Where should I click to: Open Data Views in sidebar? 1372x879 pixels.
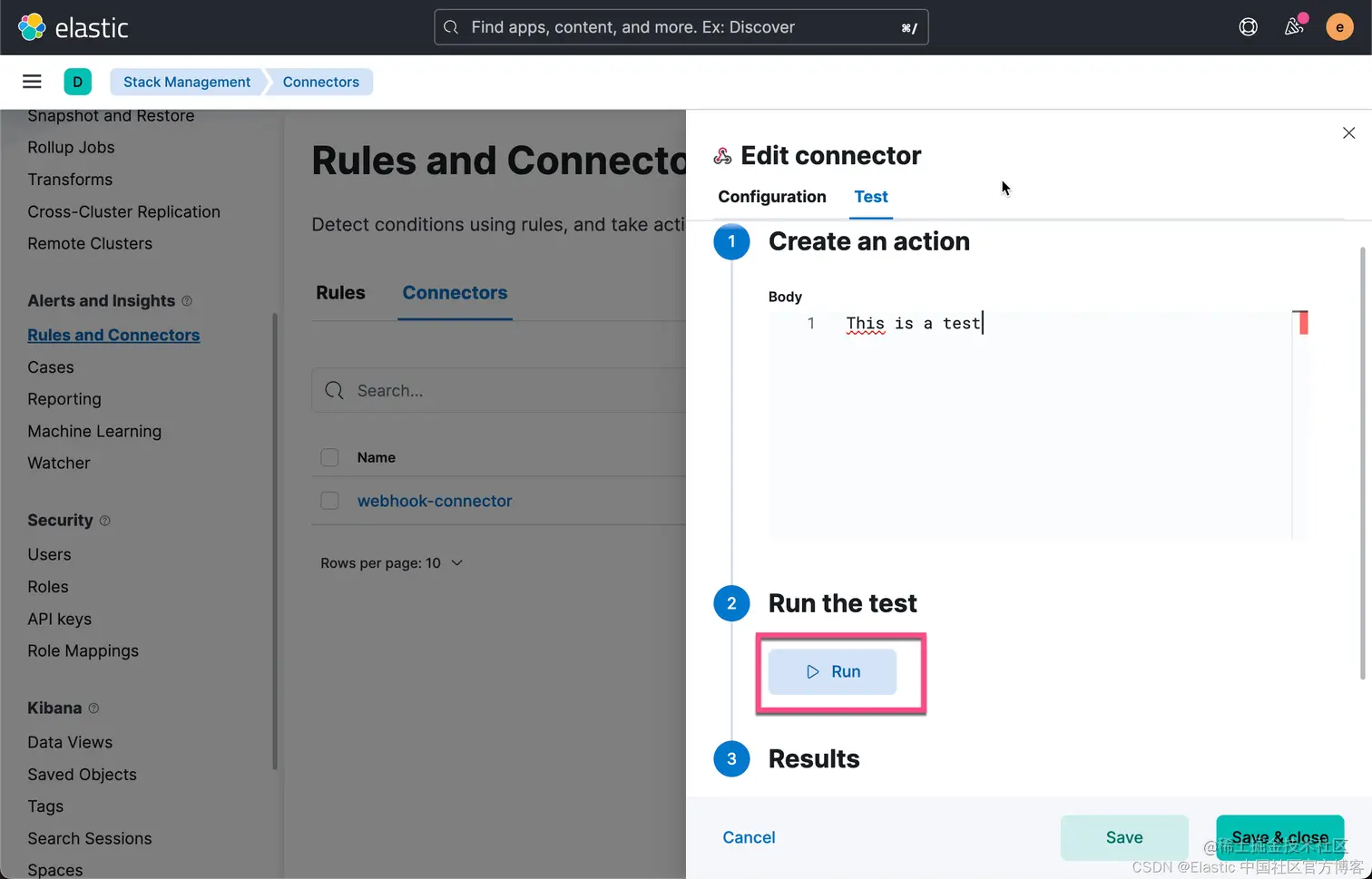coord(70,743)
